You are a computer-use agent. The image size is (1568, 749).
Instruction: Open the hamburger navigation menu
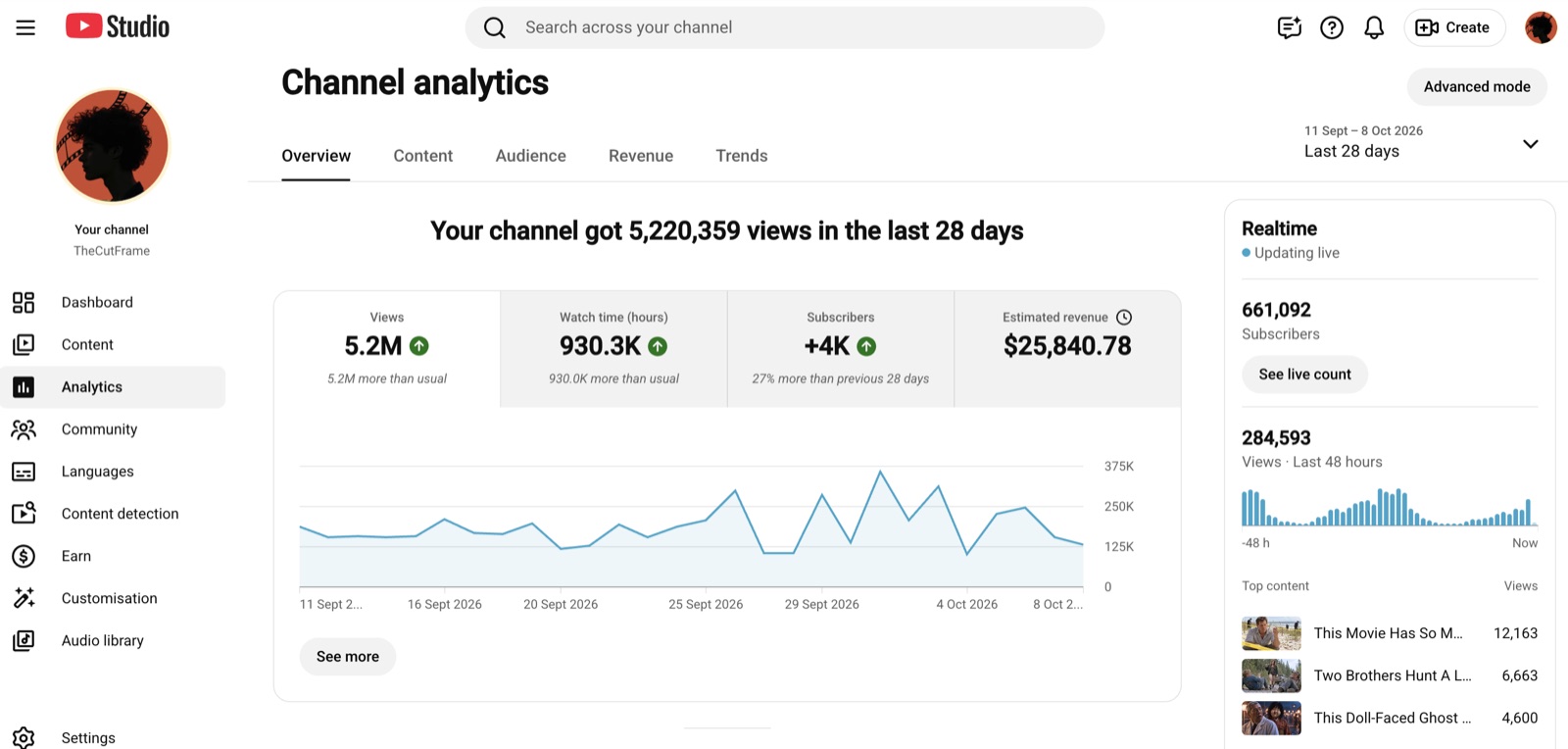(25, 27)
